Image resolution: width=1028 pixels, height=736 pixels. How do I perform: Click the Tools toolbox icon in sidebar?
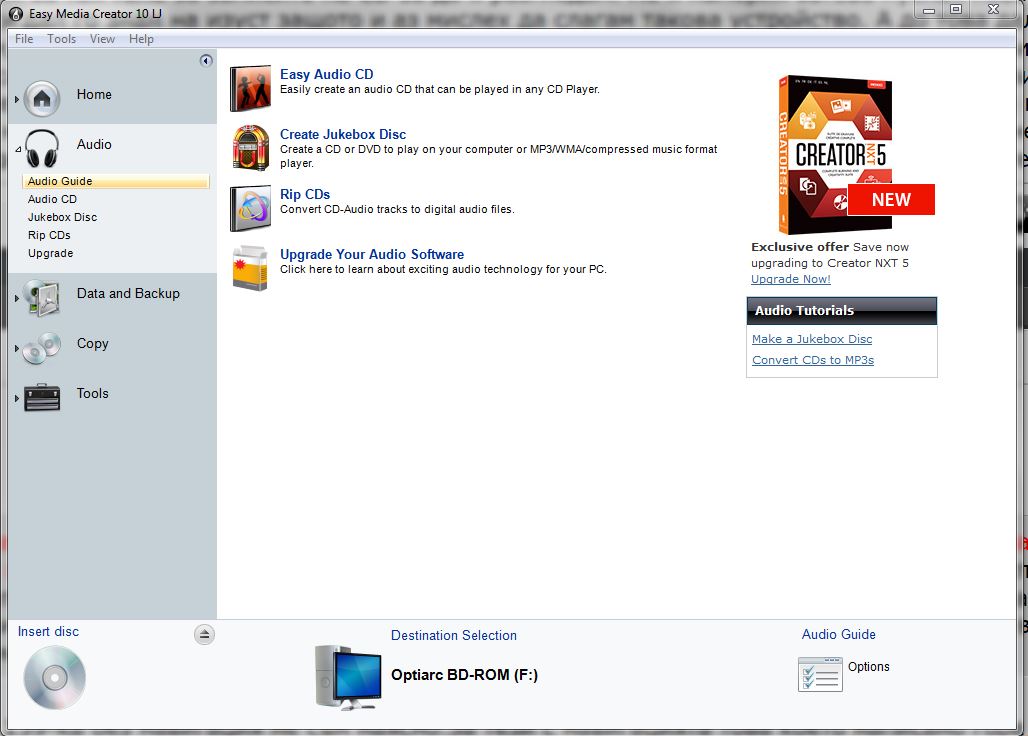[42, 396]
